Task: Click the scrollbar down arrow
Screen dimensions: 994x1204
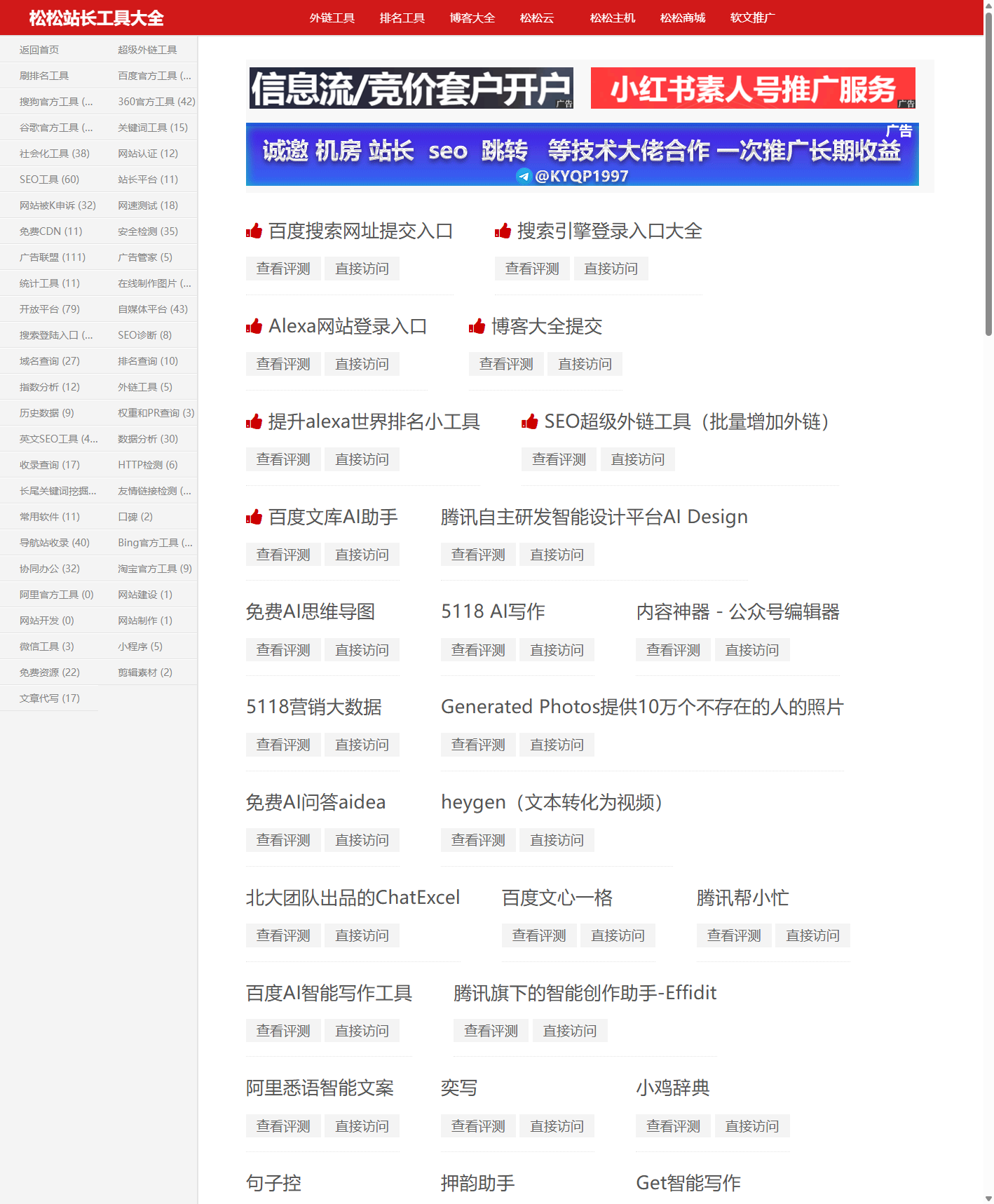Action: (988, 1198)
